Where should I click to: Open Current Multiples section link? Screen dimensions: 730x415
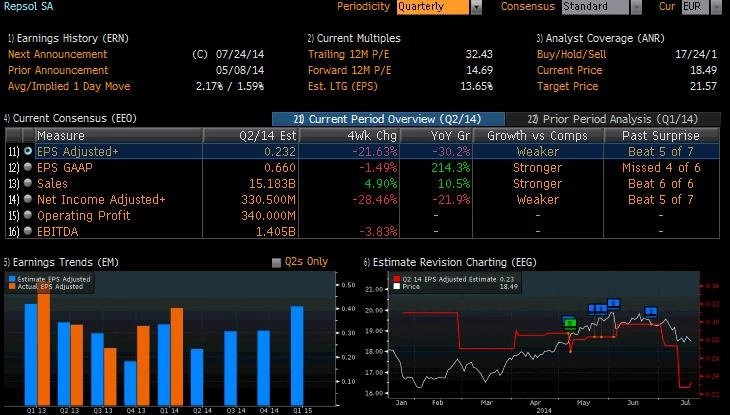pyautogui.click(x=354, y=38)
